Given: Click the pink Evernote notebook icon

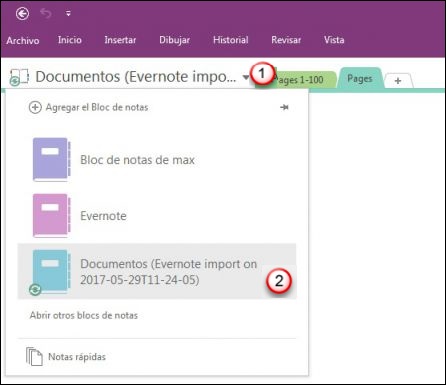Looking at the screenshot, I should pos(51,216).
